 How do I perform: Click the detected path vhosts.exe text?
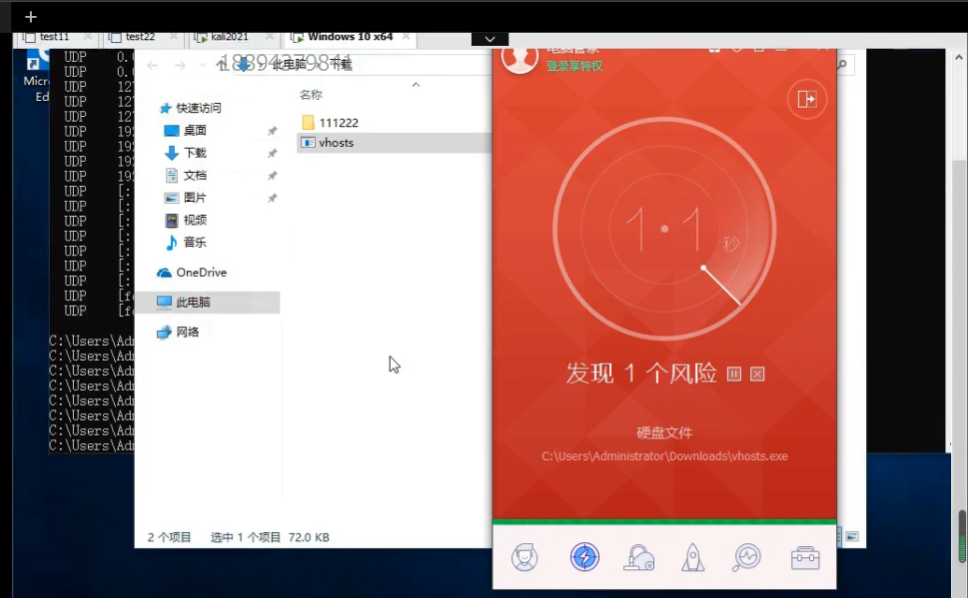[664, 456]
